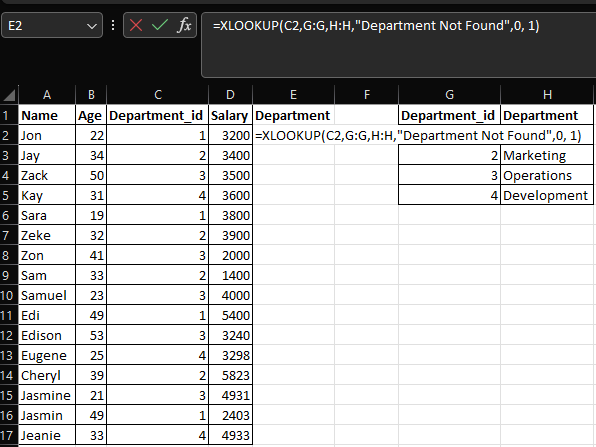Select column C header
The height and width of the screenshot is (447, 596).
pos(158,95)
